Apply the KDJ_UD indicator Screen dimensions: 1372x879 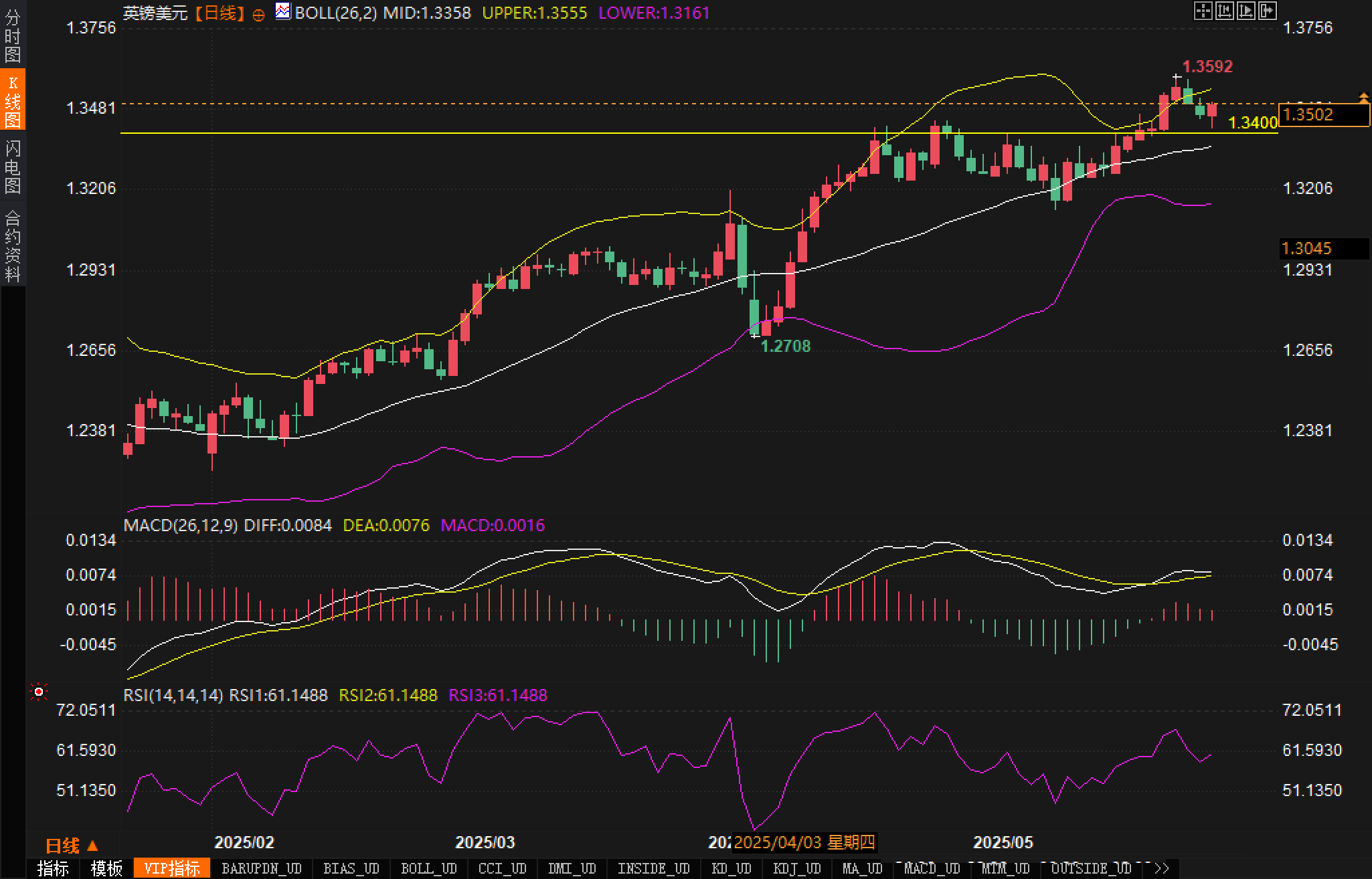coord(796,868)
